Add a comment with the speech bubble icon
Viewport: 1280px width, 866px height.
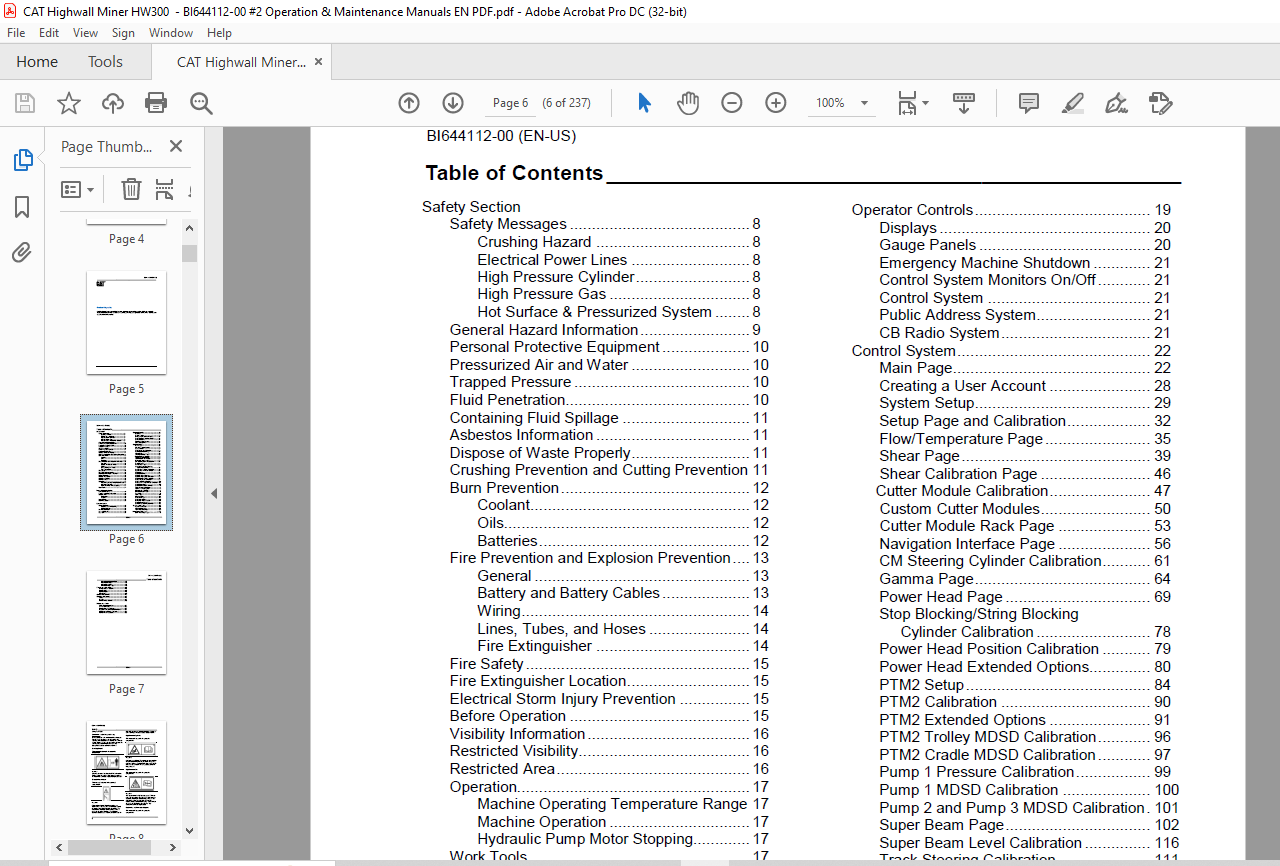pos(1028,103)
